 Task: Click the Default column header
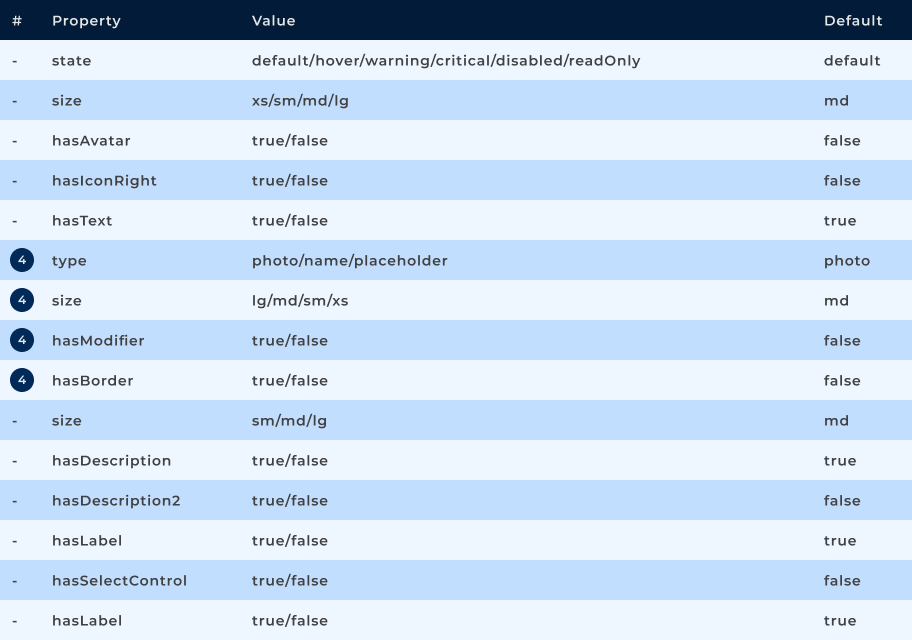pos(852,20)
